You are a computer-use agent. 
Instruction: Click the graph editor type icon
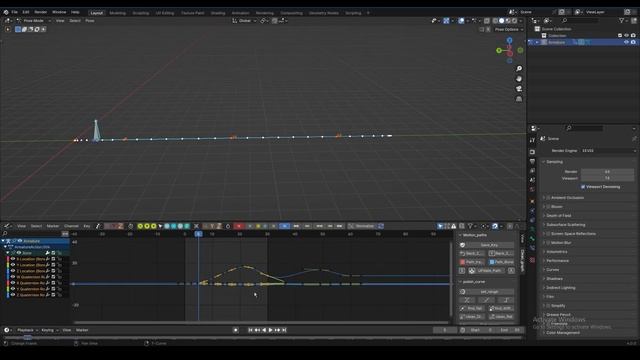click(8, 226)
